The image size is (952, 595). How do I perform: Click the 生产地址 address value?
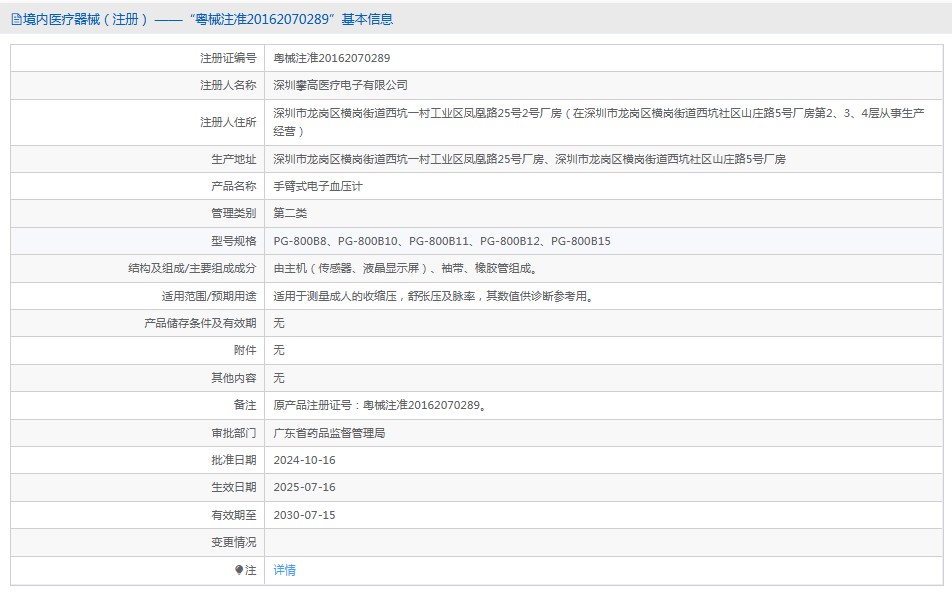530,159
